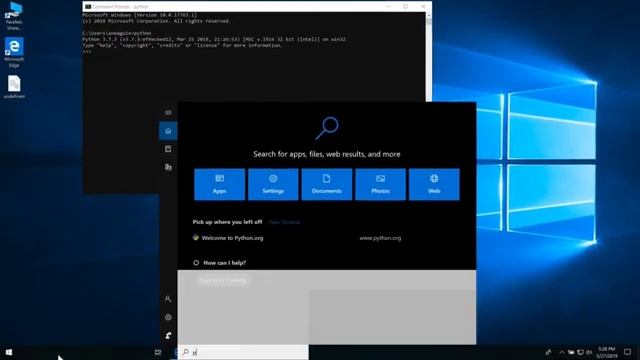Click the People icon in the taskbar
Image resolution: width=640 pixels, height=360 pixels.
[x=548, y=352]
